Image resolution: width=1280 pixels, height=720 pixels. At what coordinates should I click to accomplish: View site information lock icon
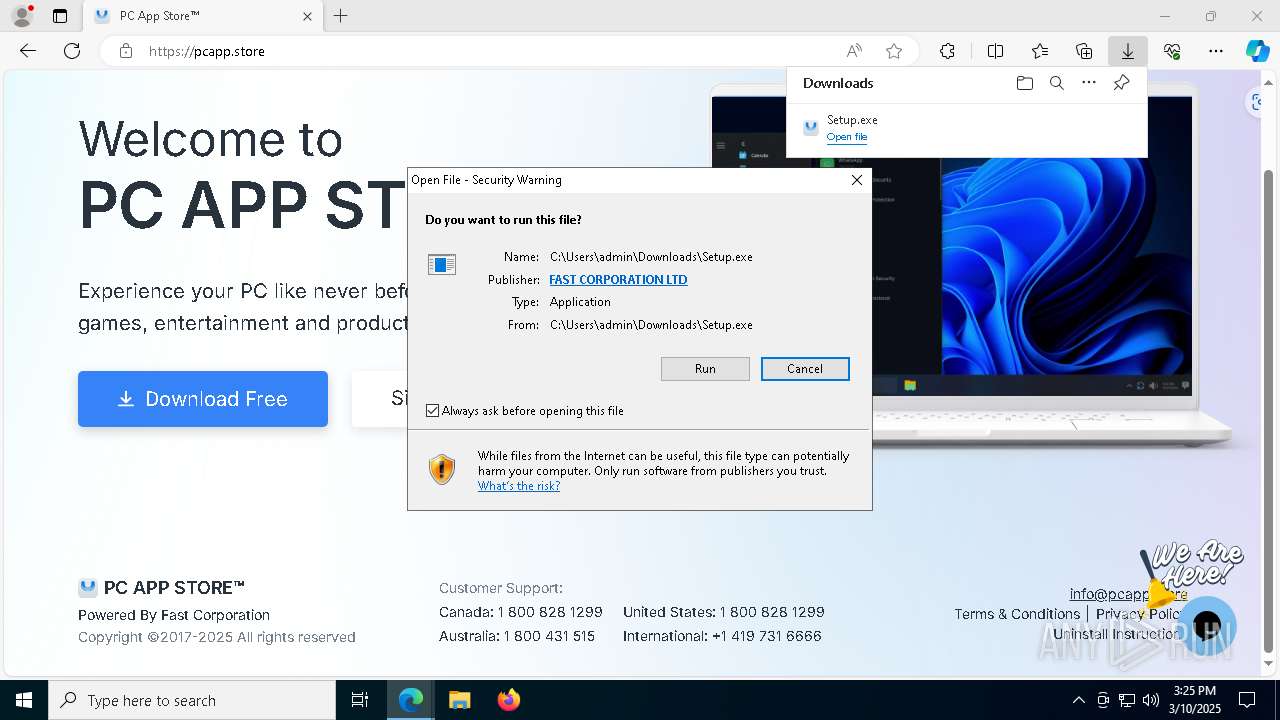125,51
